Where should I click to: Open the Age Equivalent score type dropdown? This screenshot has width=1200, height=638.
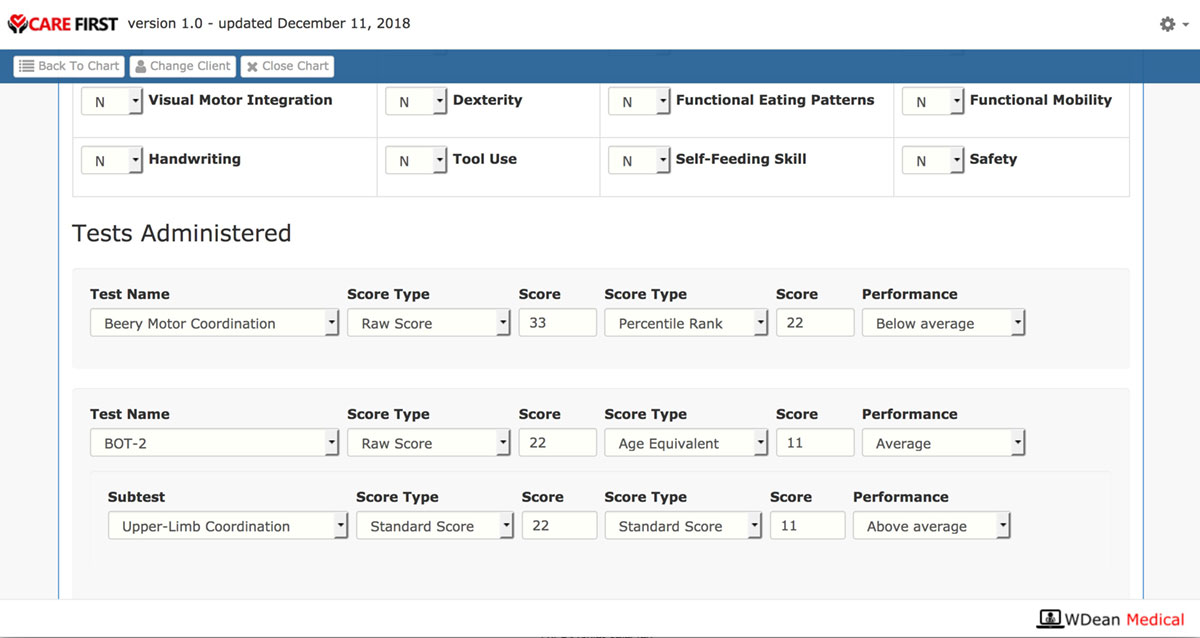point(686,443)
